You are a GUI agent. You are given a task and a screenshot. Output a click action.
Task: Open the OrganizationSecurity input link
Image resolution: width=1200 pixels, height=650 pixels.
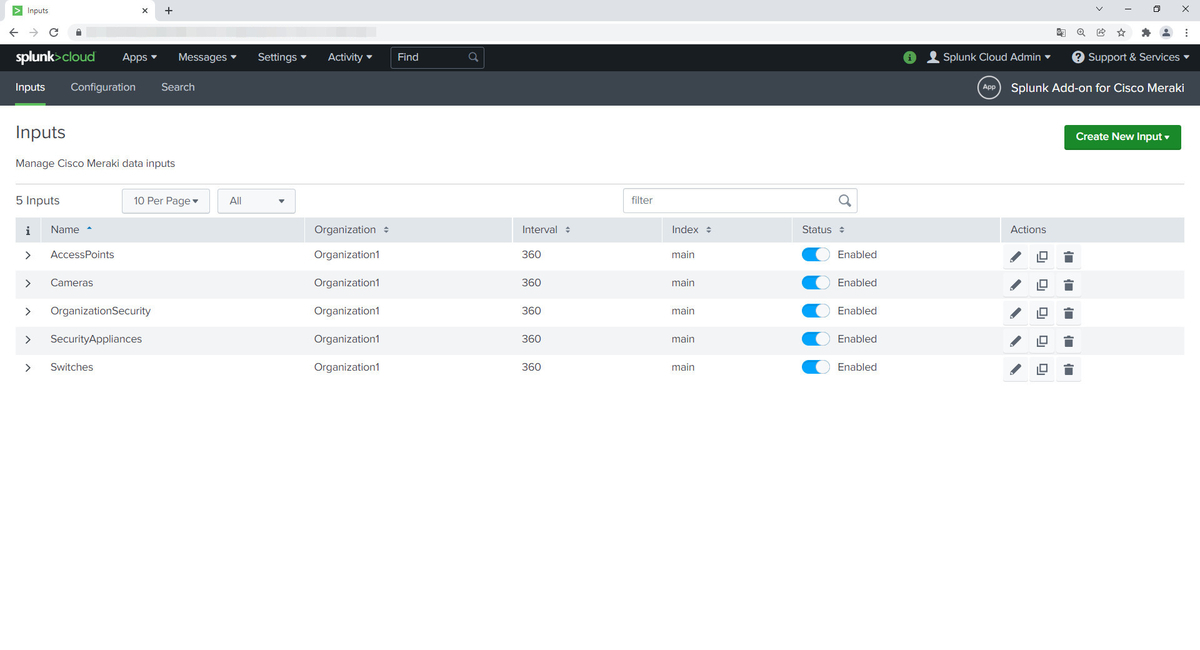pyautogui.click(x=100, y=311)
